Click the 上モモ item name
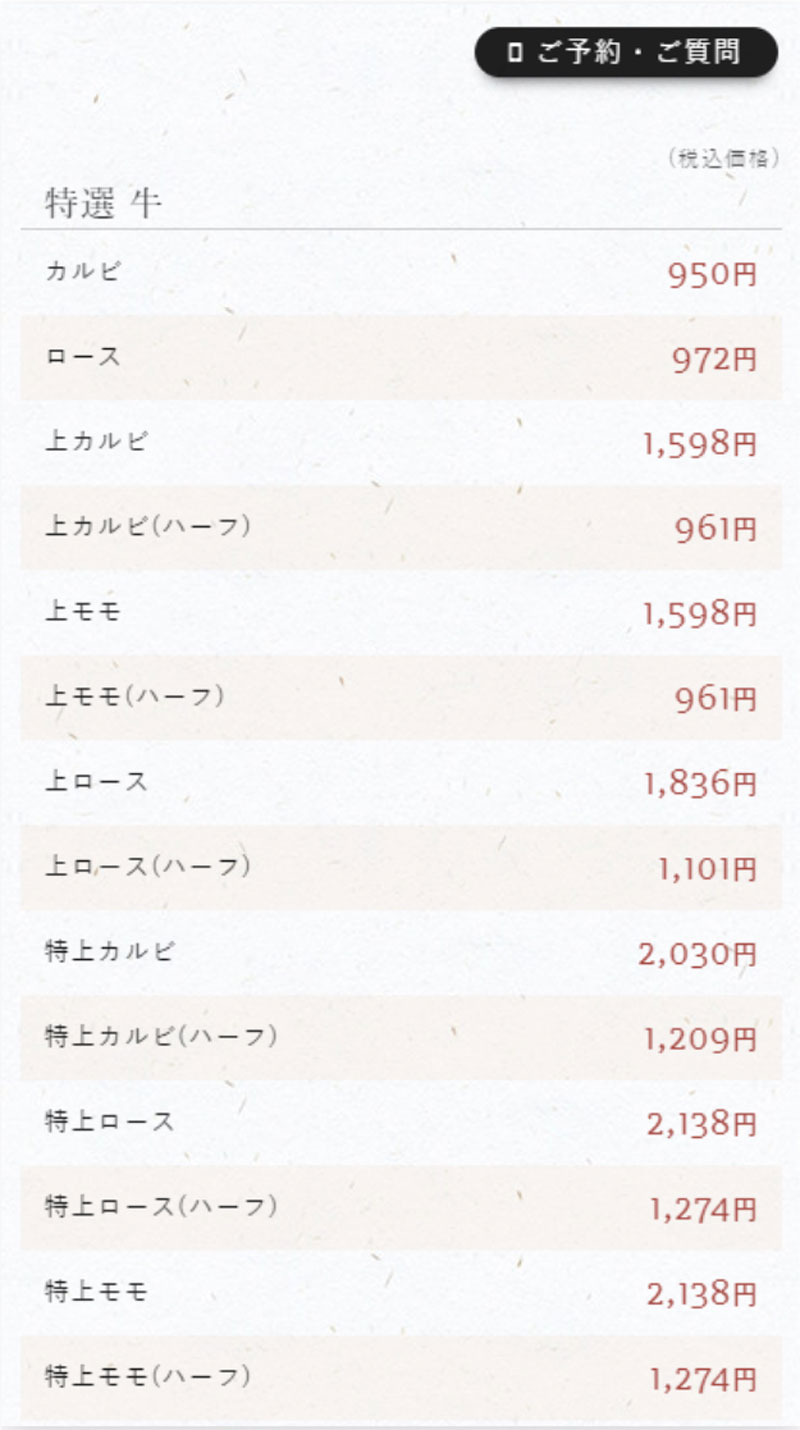 pyautogui.click(x=83, y=611)
